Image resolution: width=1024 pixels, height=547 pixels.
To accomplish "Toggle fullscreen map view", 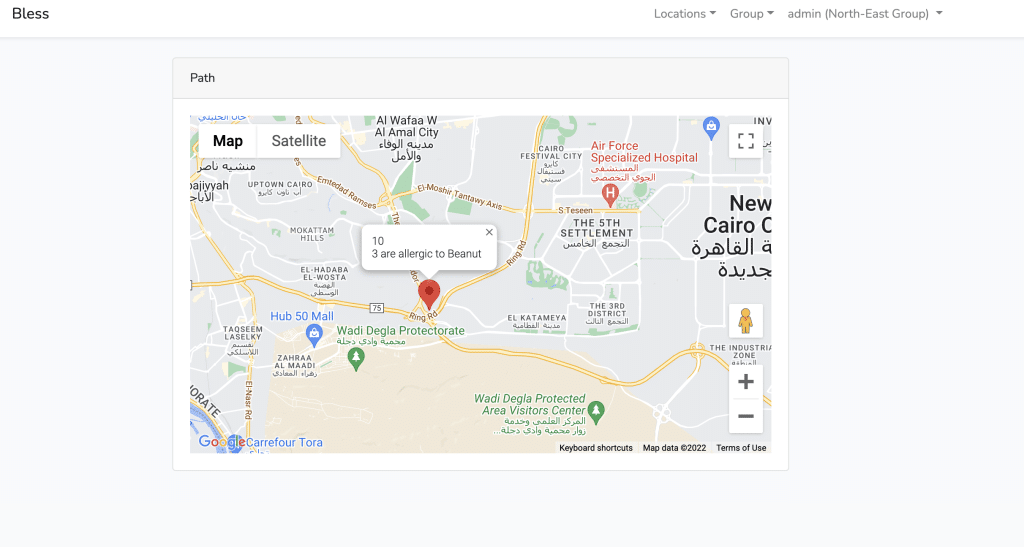I will (x=746, y=141).
